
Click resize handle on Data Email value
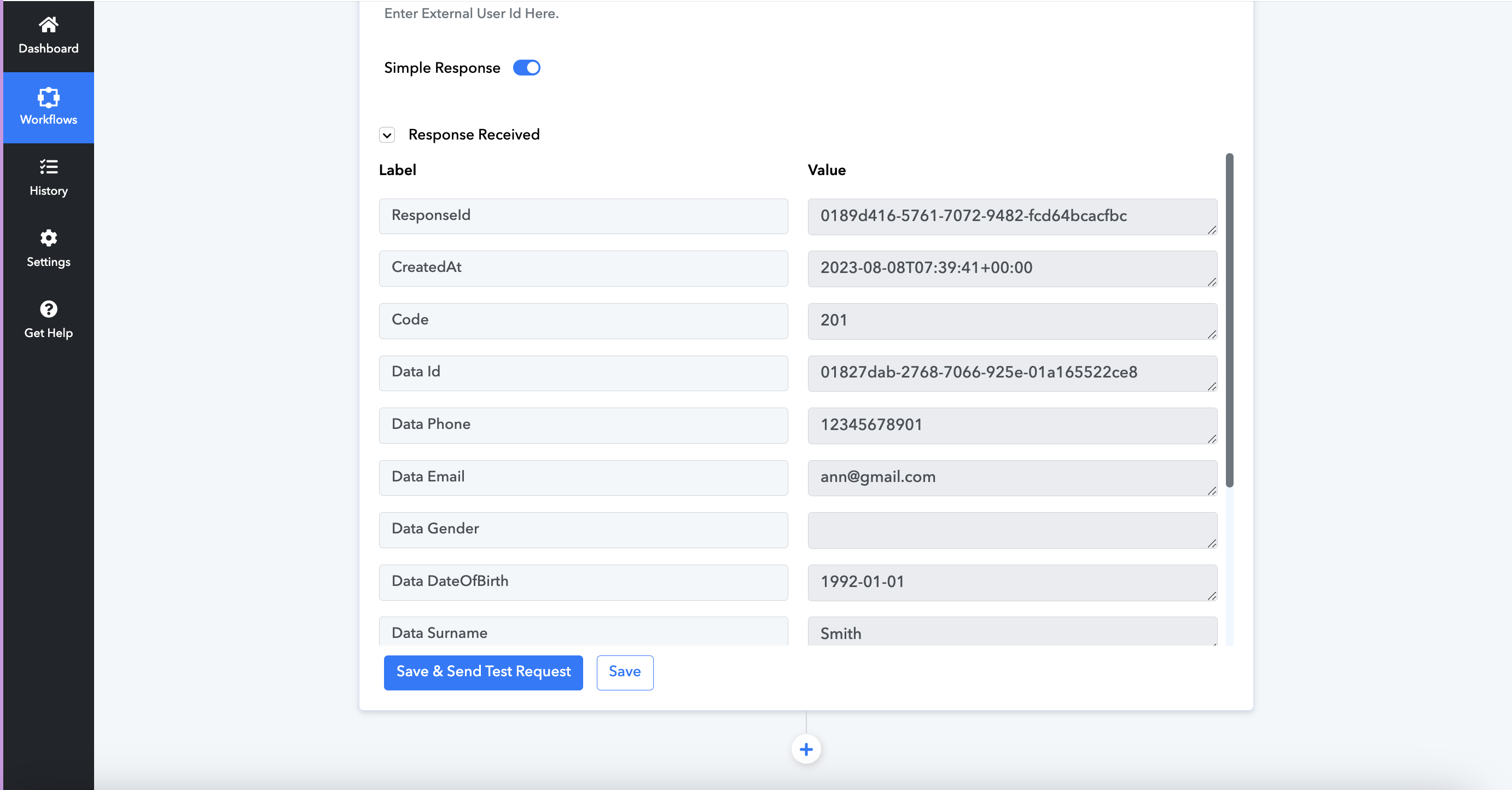tap(1212, 491)
